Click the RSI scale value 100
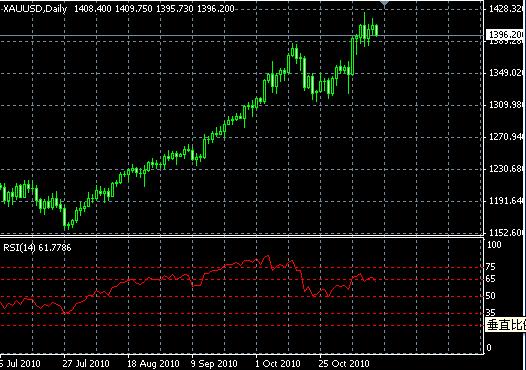This screenshot has height=370, width=526. (x=494, y=245)
